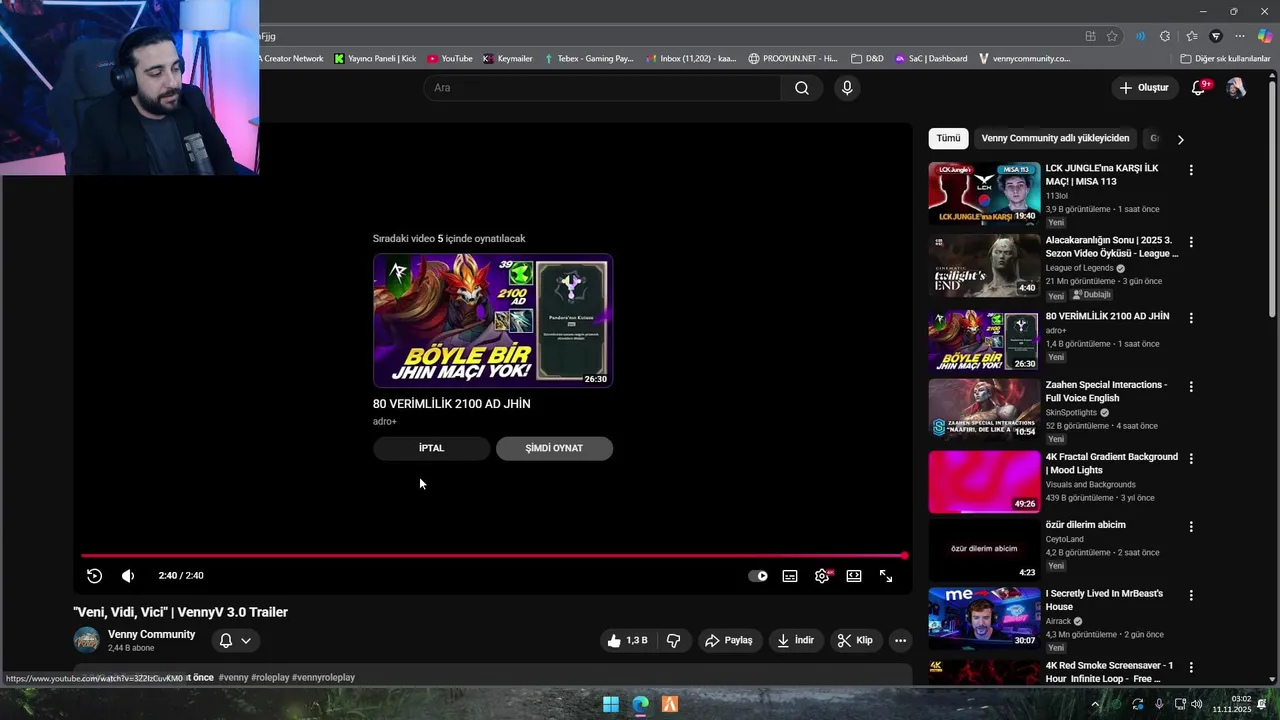
Task: Open SaC | Dashboard bookmark
Action: pyautogui.click(x=931, y=58)
